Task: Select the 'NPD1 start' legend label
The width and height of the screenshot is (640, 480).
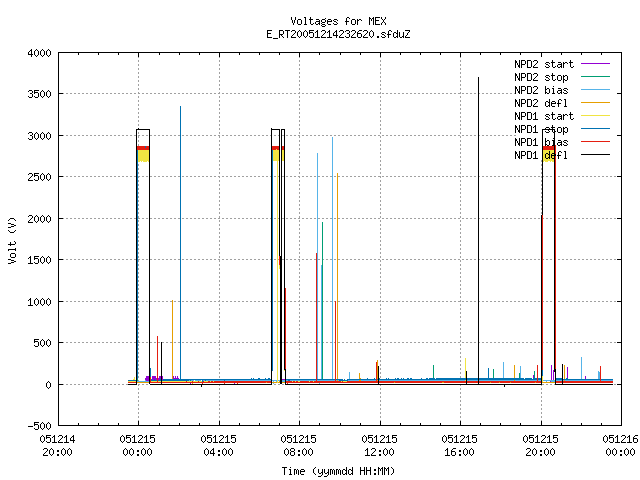Action: pyautogui.click(x=544, y=116)
